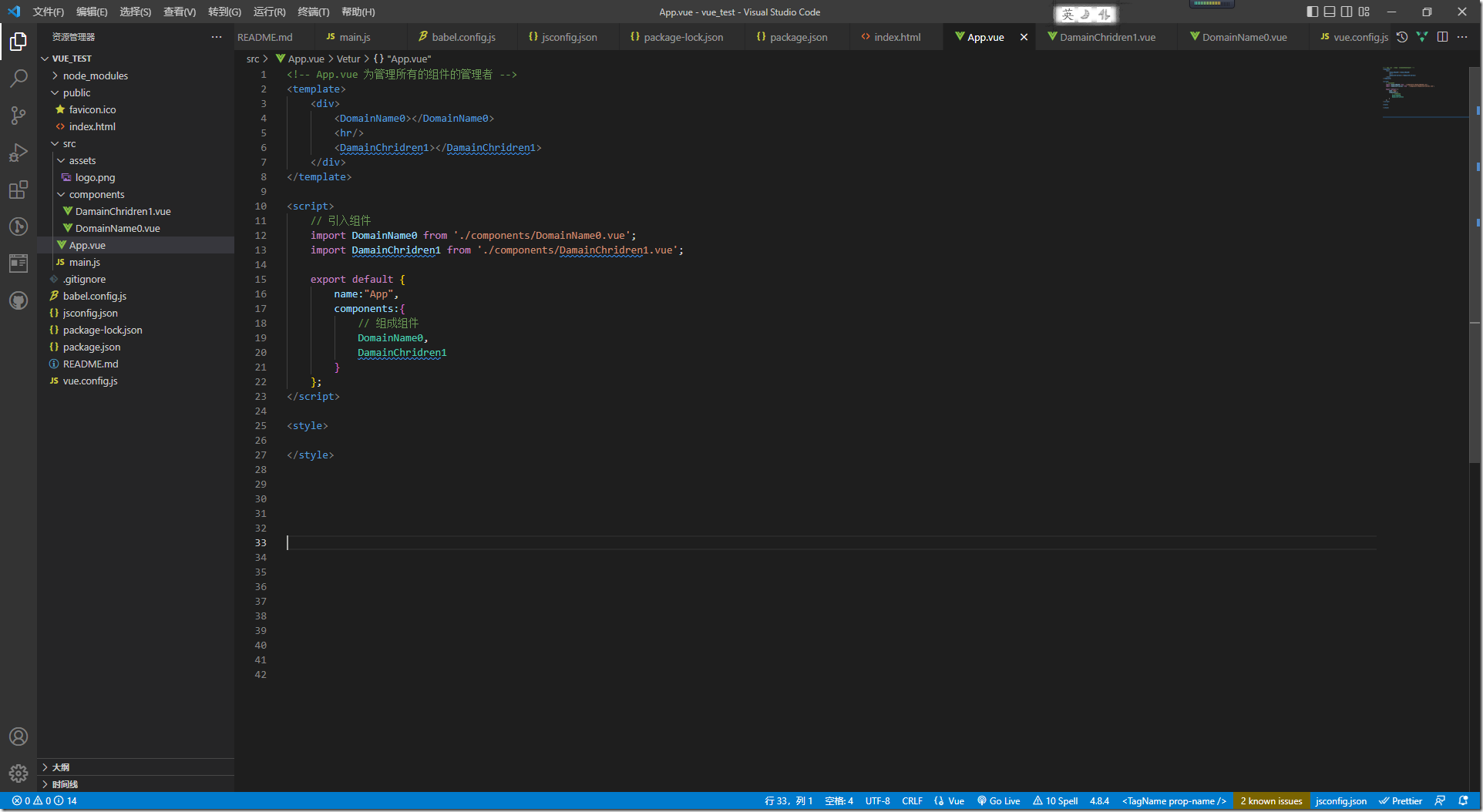
Task: Toggle bottom panel visibility
Action: [x=1330, y=12]
